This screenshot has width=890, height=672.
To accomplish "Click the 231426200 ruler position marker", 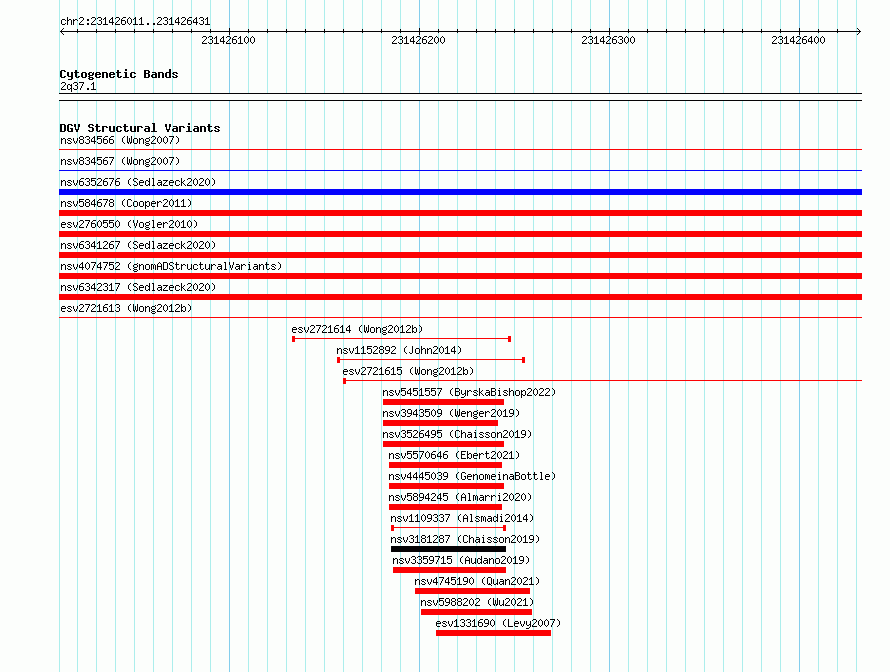I will tap(418, 40).
